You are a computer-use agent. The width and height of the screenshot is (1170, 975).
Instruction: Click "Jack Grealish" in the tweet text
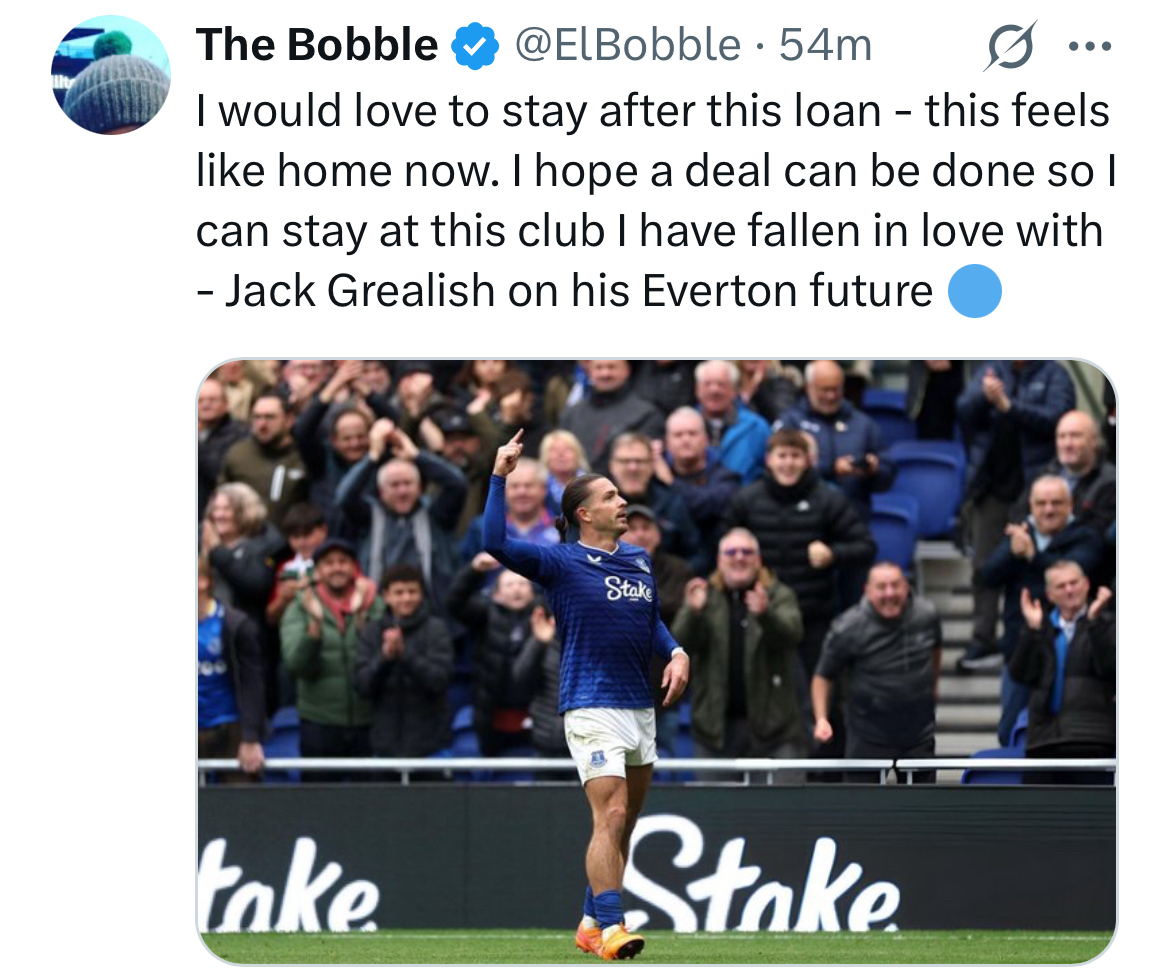tap(360, 292)
